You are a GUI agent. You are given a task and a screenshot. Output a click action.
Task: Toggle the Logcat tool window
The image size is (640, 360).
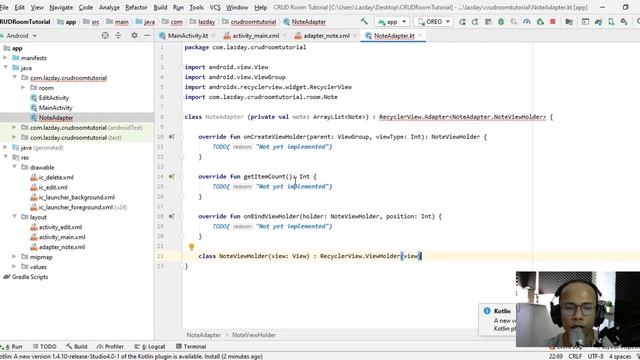[x=150, y=347]
